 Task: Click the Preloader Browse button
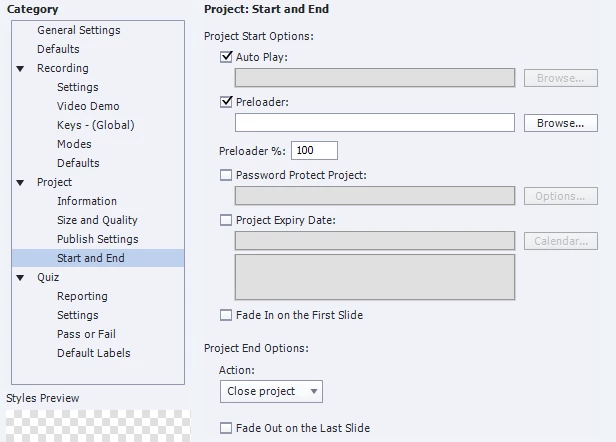click(561, 123)
